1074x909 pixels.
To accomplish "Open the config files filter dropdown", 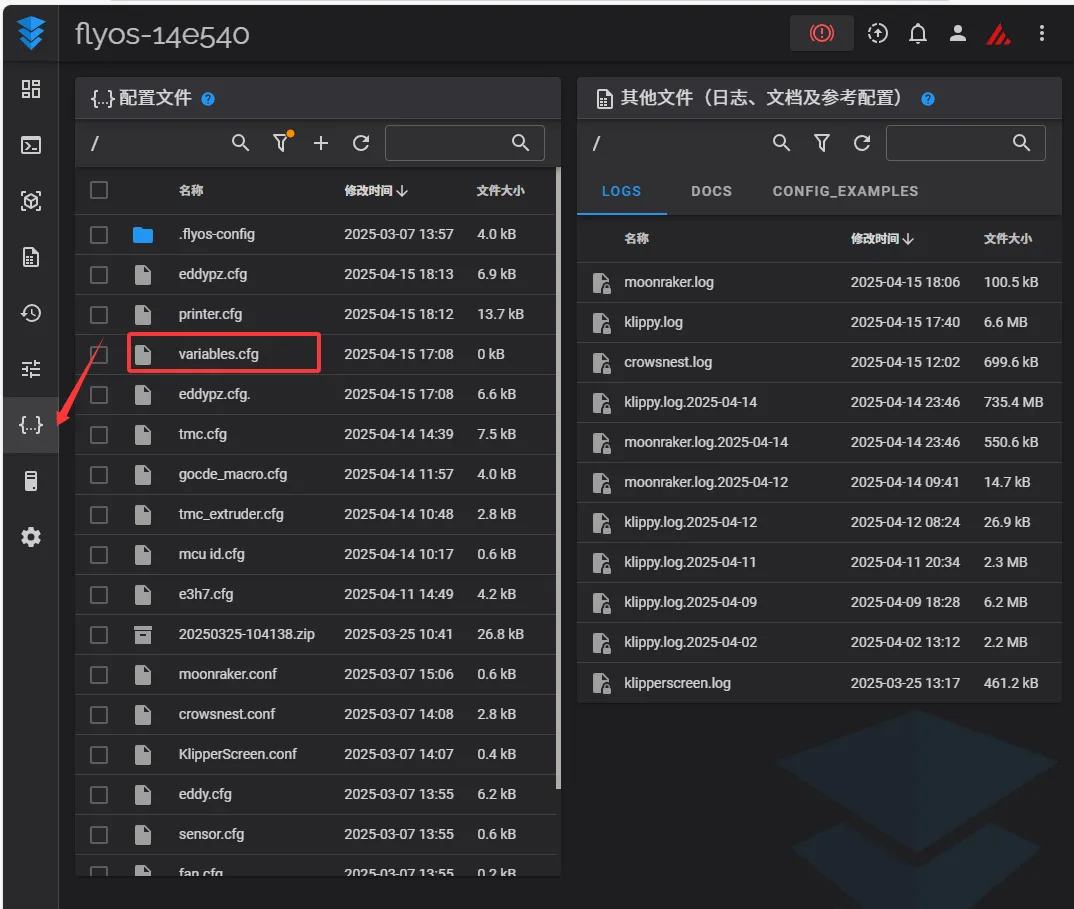I will [281, 144].
